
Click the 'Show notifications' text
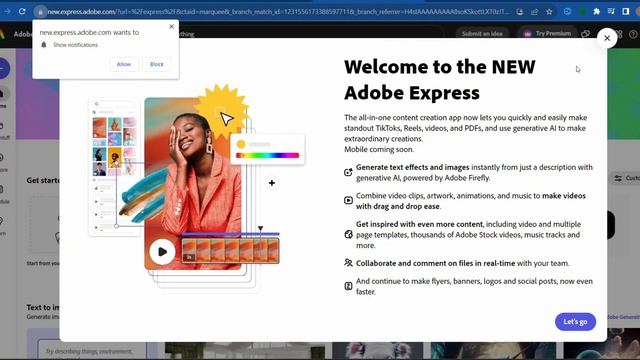(76, 45)
